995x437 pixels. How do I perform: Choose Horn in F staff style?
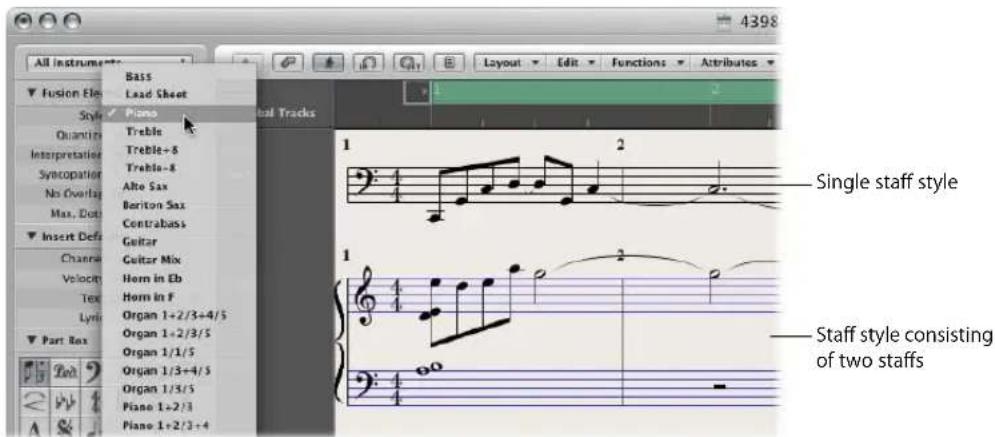coord(178,297)
